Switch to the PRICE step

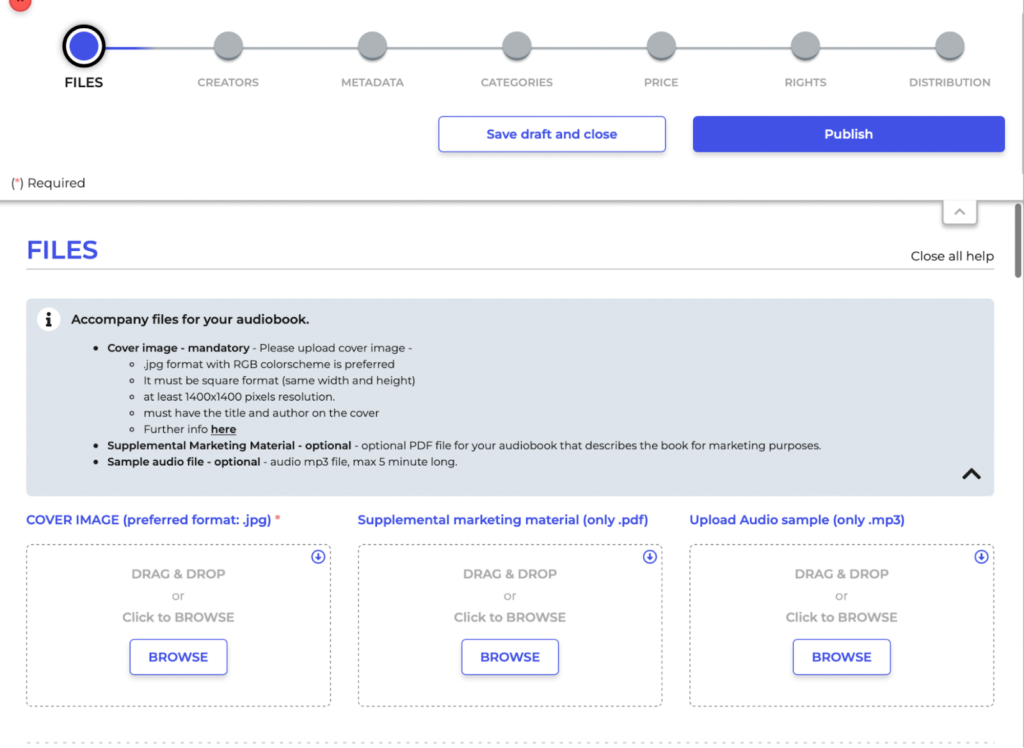click(661, 46)
